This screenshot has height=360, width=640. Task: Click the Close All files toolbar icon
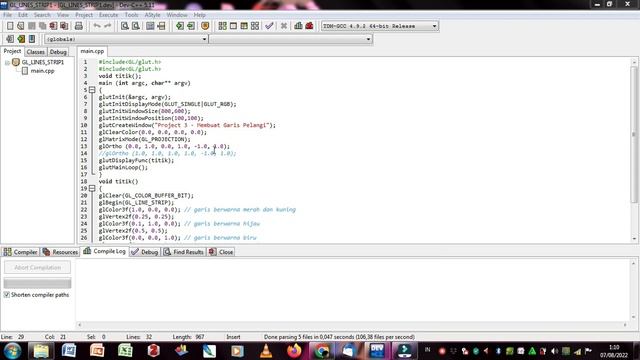tap(64, 26)
